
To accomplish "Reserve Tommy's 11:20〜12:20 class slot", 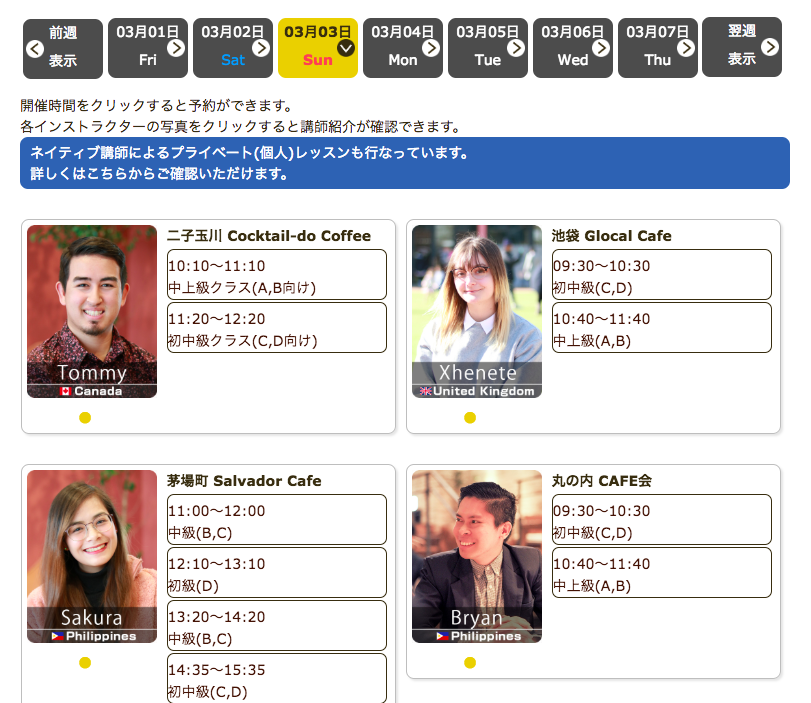I will pos(276,329).
